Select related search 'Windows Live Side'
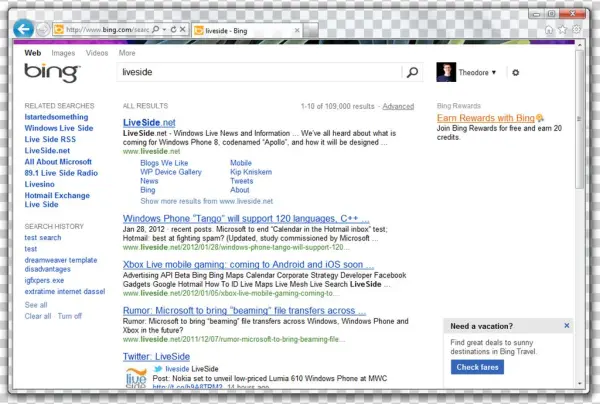The width and height of the screenshot is (600, 404). (59, 128)
